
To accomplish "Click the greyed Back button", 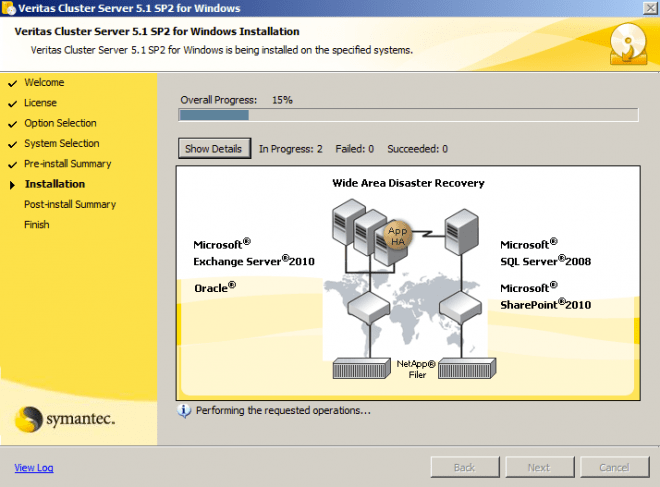I will (x=465, y=467).
